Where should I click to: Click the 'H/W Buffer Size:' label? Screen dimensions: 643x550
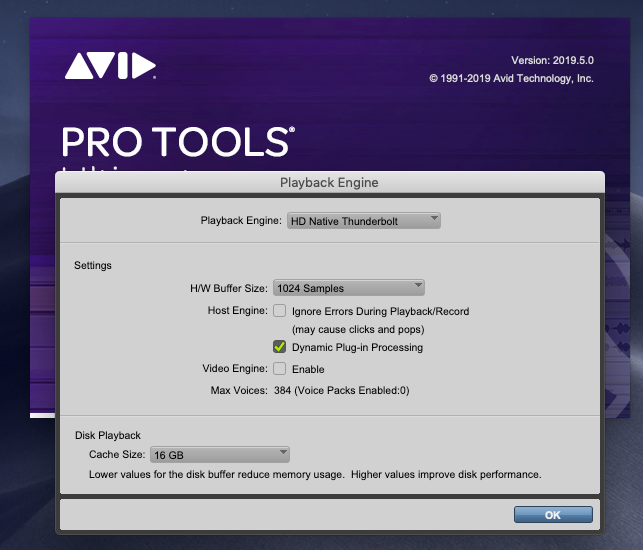tap(229, 288)
